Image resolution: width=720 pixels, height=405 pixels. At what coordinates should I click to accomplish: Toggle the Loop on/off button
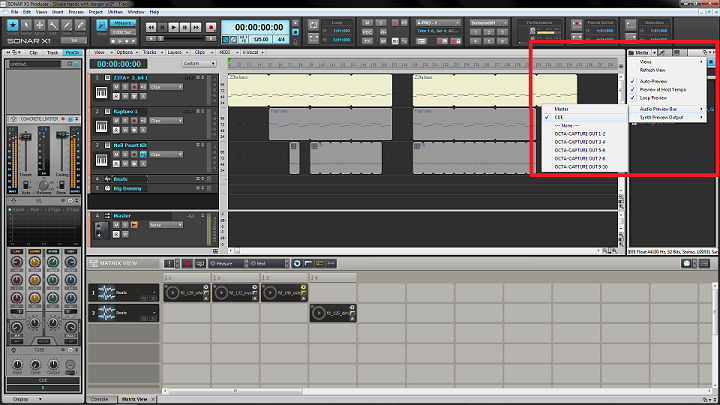point(313,25)
